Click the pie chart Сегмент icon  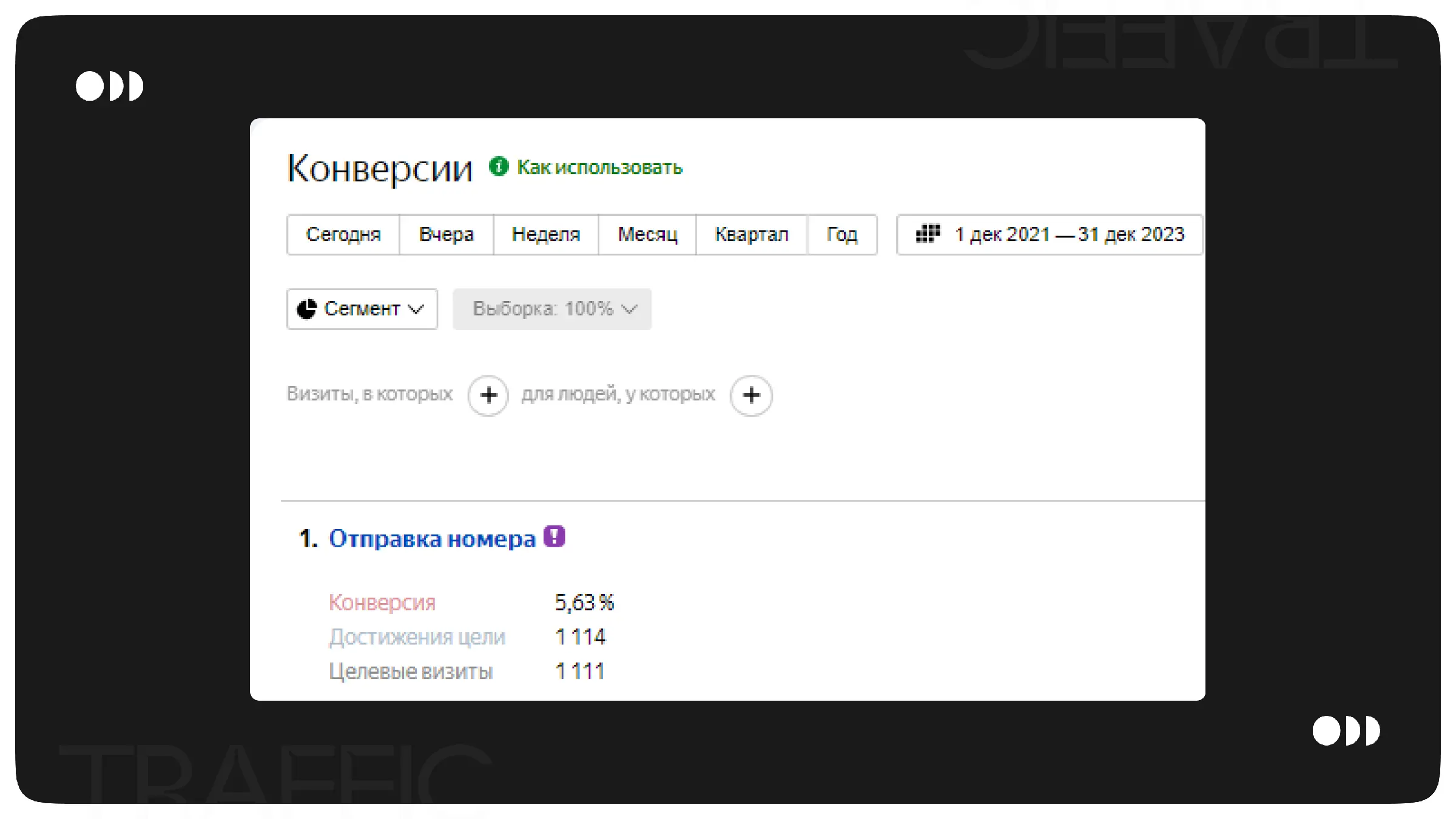pos(307,309)
